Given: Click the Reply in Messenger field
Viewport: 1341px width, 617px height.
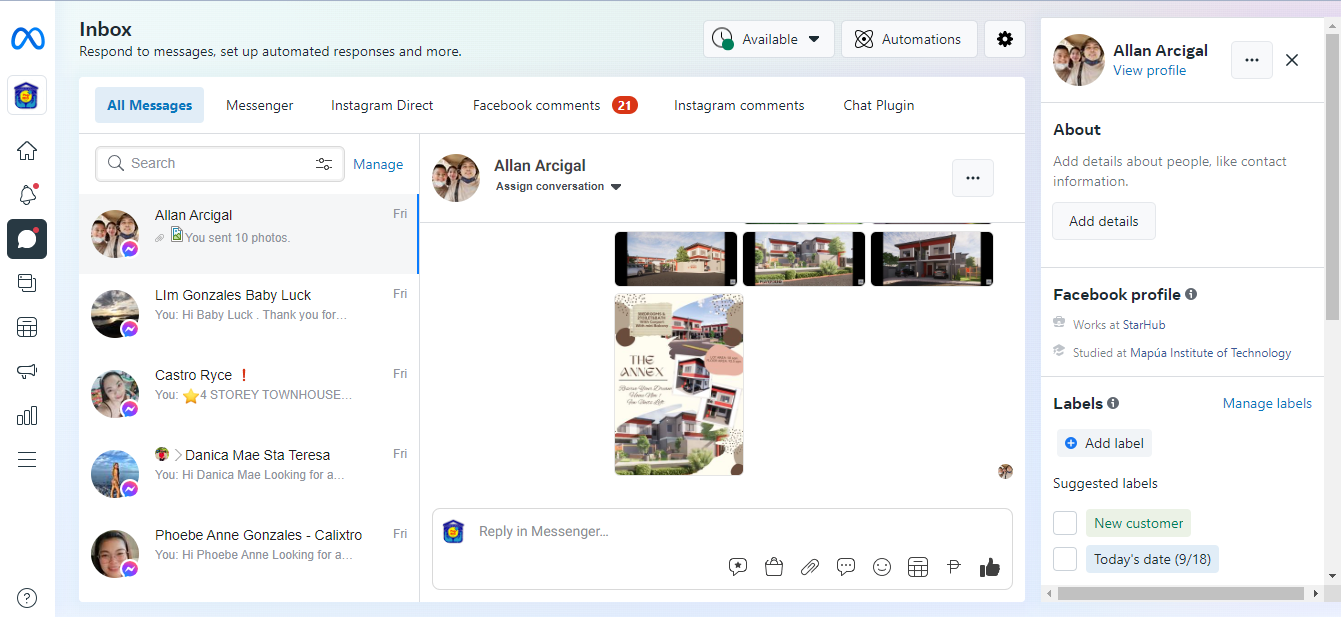Looking at the screenshot, I should tap(722, 531).
